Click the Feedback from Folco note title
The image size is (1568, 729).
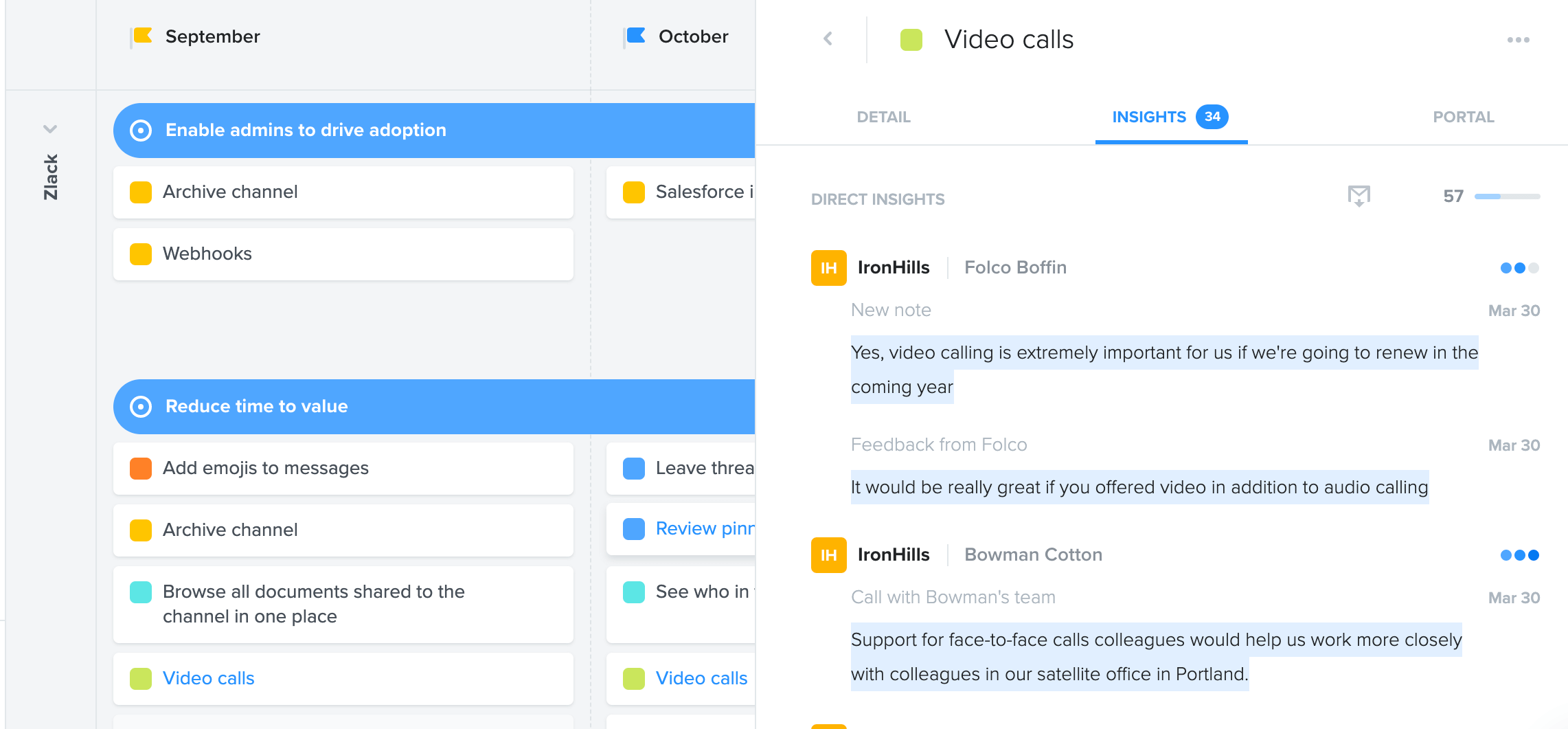tap(939, 445)
